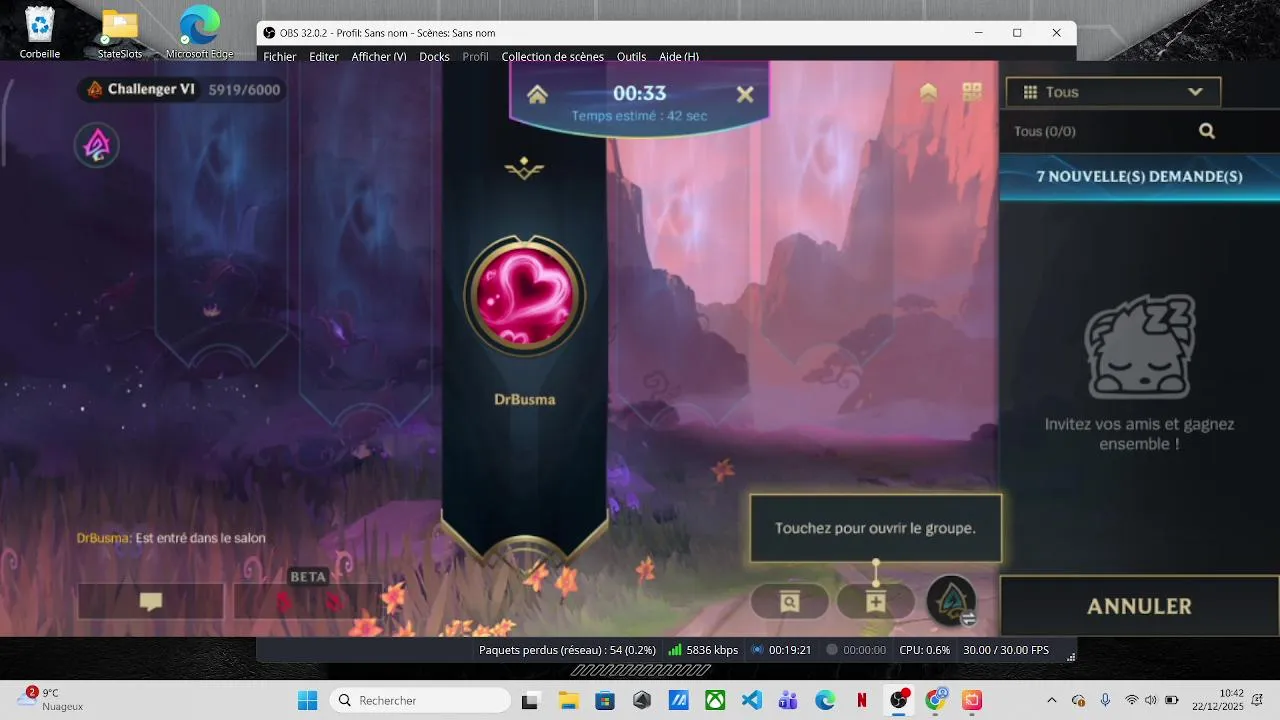1280x720 pixels.
Task: Open the Editer menu in OBS
Action: 324,57
